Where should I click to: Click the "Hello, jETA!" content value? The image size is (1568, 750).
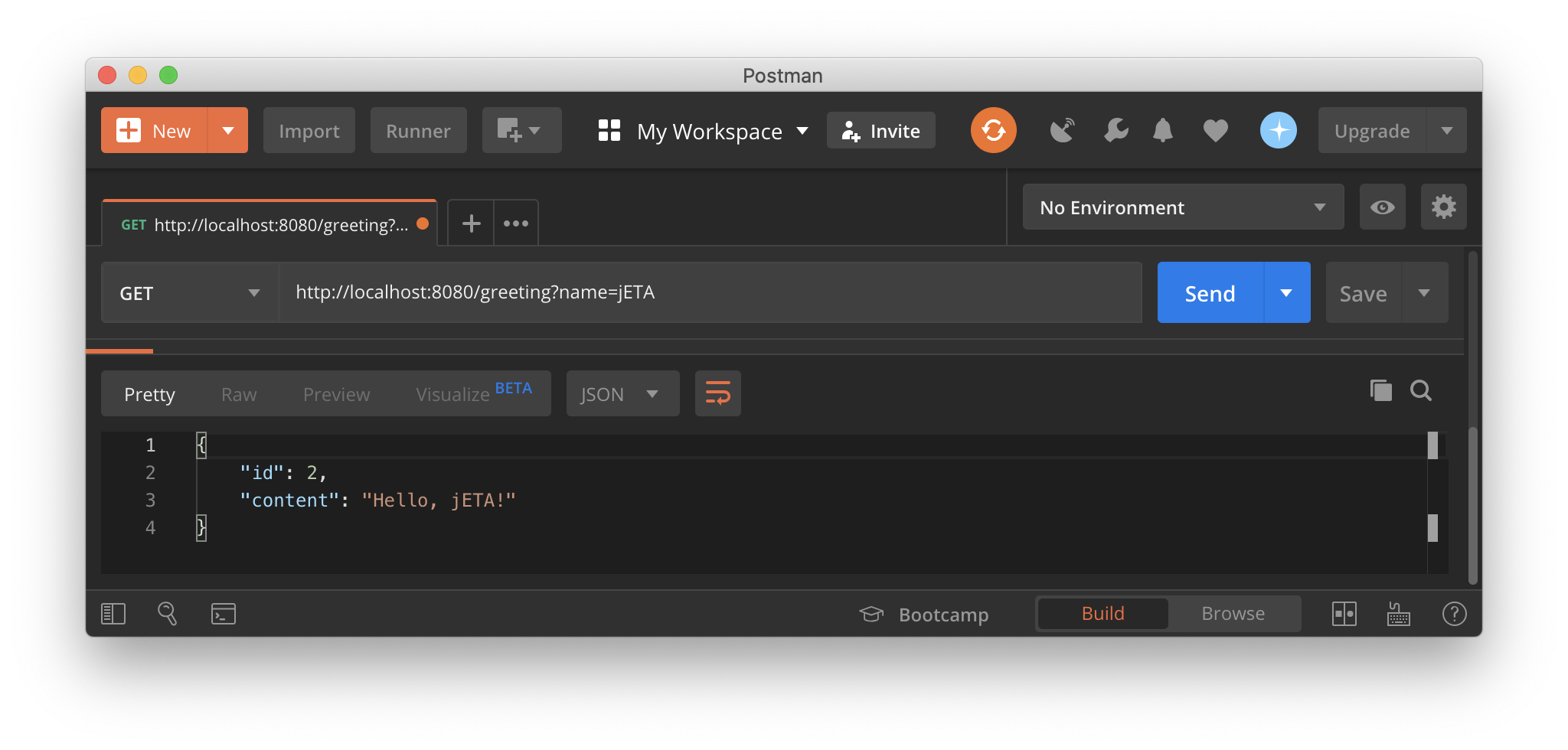pyautogui.click(x=438, y=501)
